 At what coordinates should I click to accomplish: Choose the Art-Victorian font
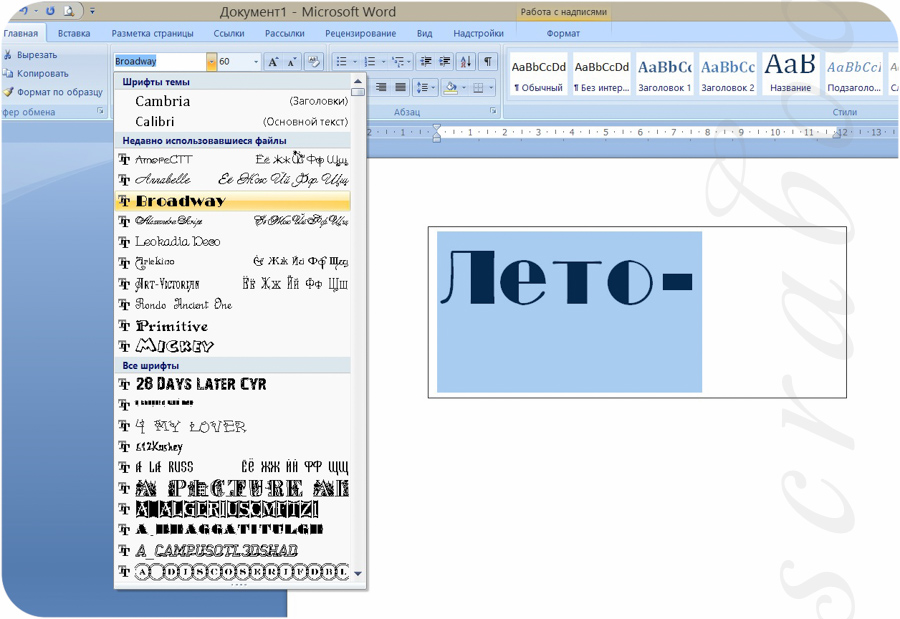click(x=233, y=284)
